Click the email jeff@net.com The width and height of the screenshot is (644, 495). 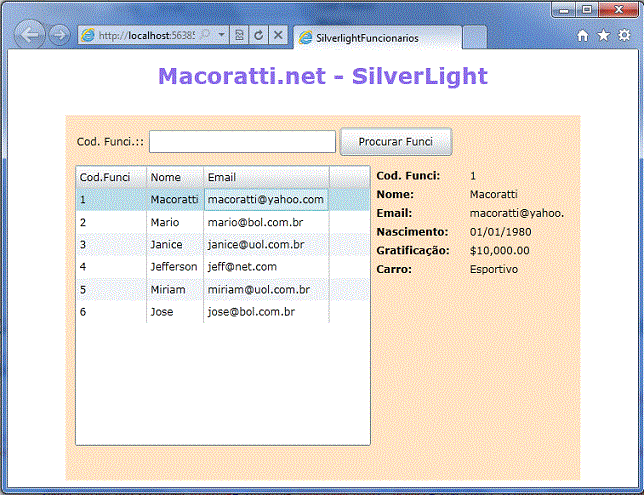(242, 267)
